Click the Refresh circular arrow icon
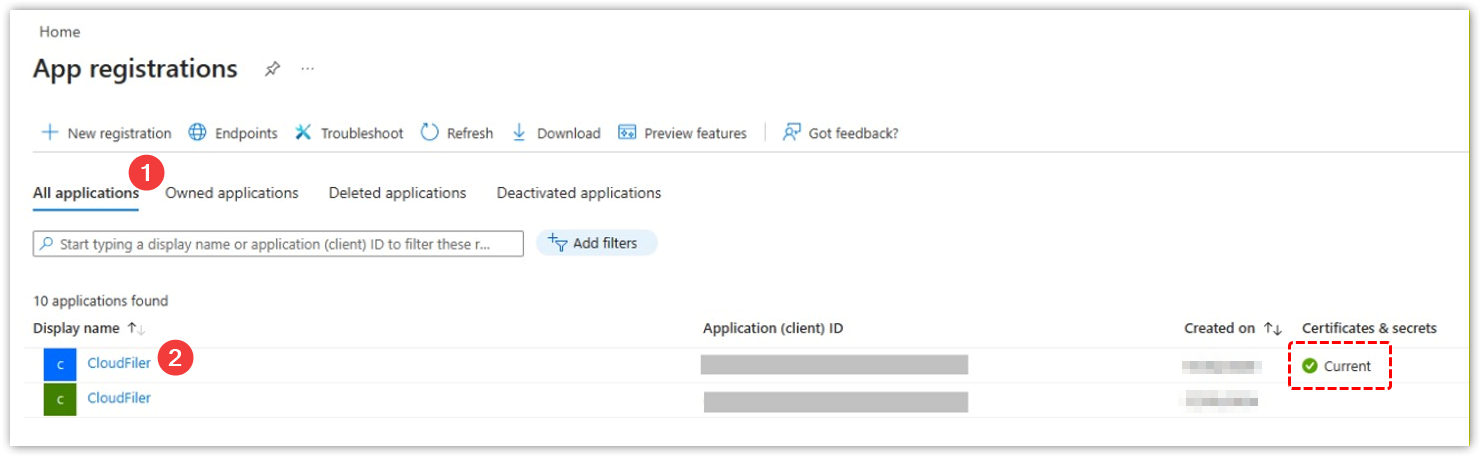The image size is (1480, 456). pyautogui.click(x=430, y=133)
